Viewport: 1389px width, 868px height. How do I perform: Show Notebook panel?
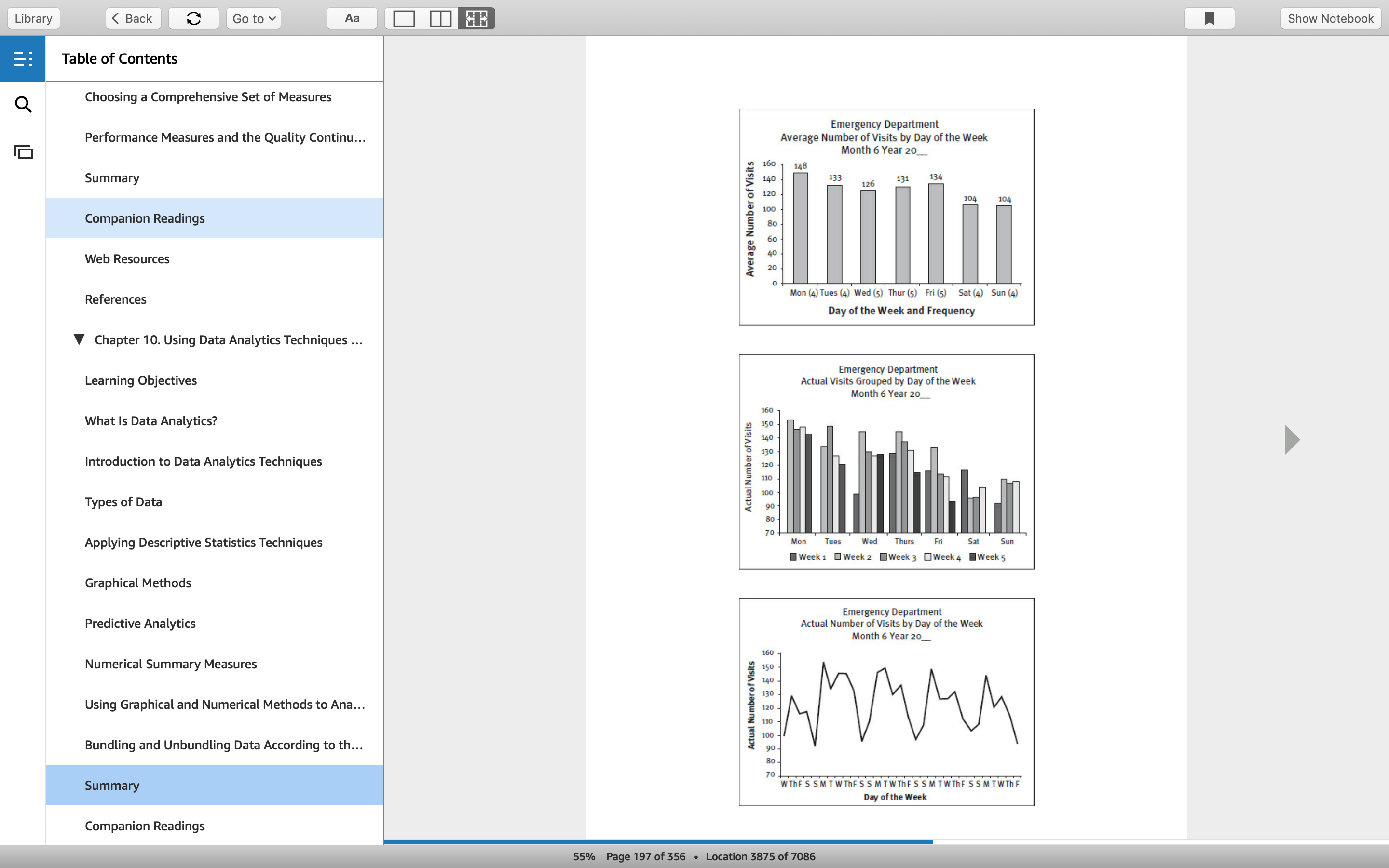(x=1331, y=18)
